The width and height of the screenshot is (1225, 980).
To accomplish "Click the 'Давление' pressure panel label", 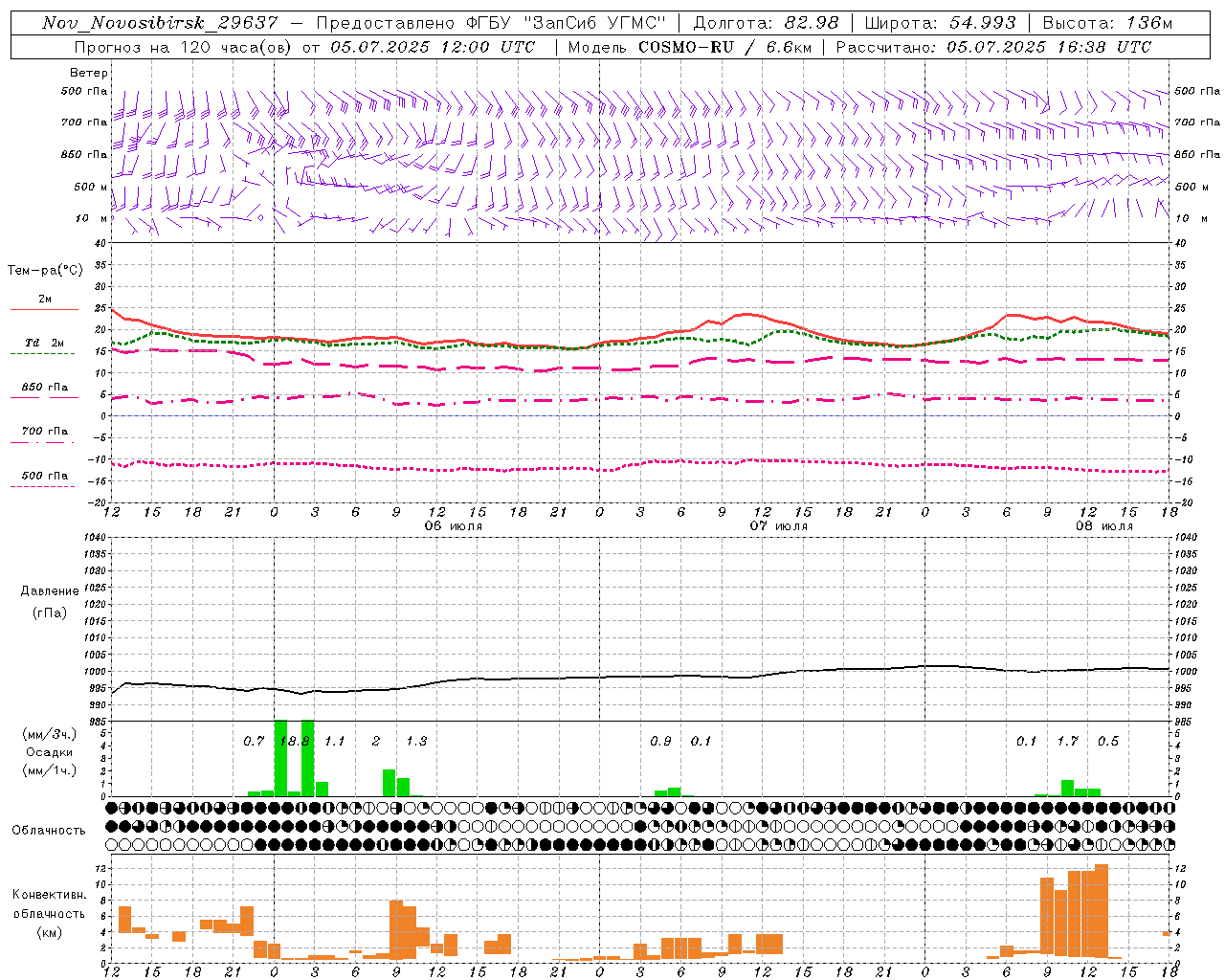I will click(x=50, y=591).
